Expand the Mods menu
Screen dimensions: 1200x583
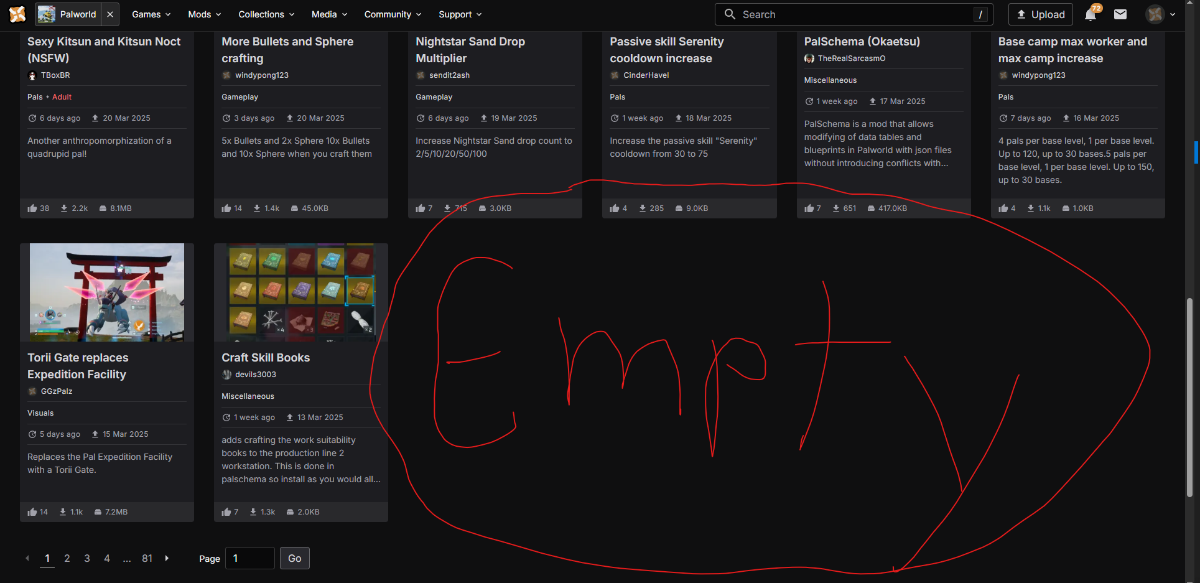tap(205, 14)
